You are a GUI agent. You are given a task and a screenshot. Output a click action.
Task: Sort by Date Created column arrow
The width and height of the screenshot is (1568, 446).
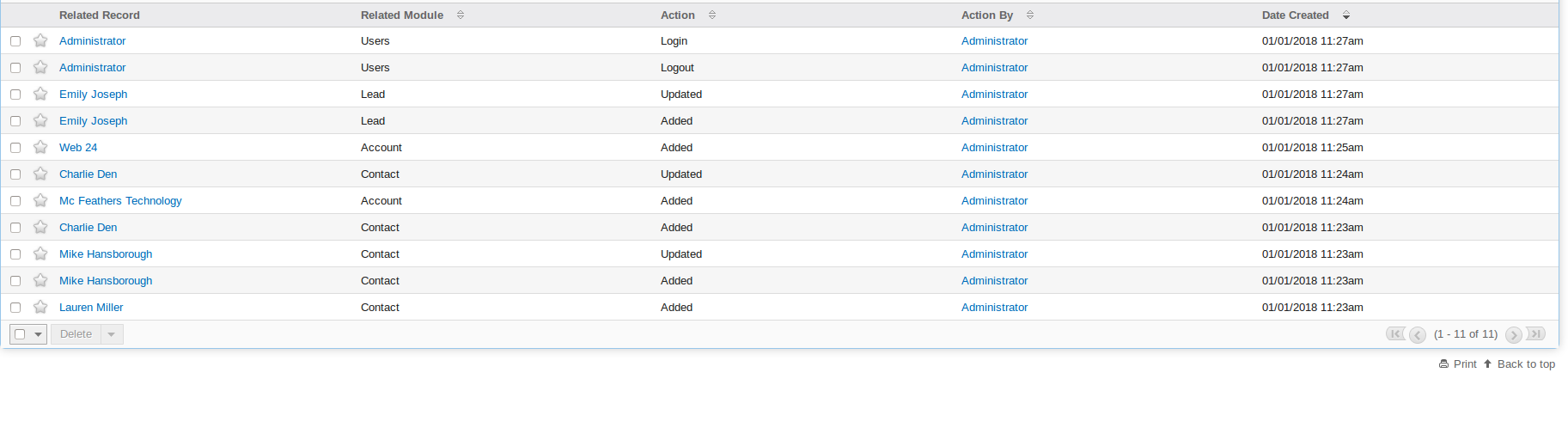coord(1346,15)
